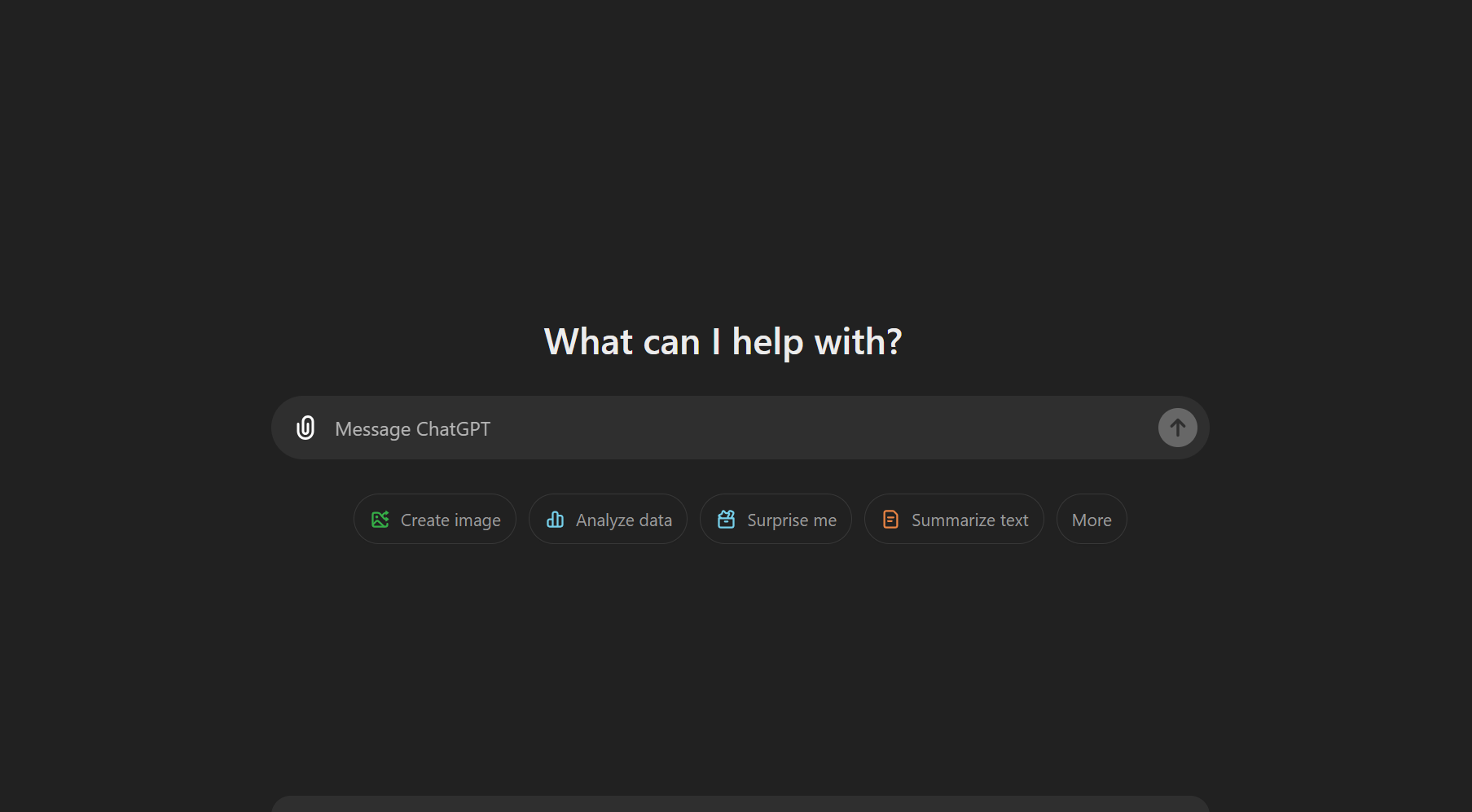Select the "Create image" suggestion label
The width and height of the screenshot is (1472, 812).
coord(450,520)
